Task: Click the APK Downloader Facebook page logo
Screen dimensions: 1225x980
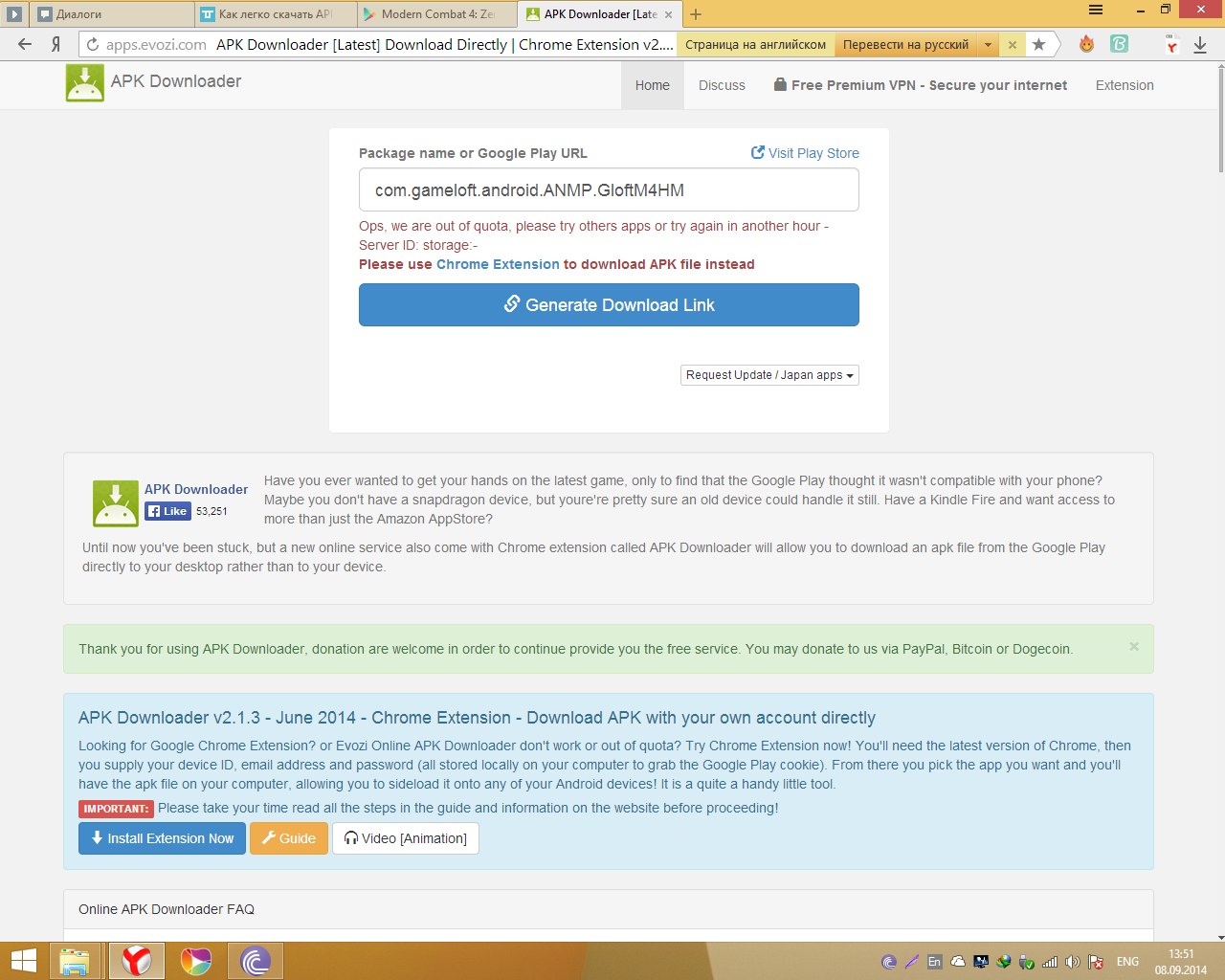Action: [x=115, y=503]
